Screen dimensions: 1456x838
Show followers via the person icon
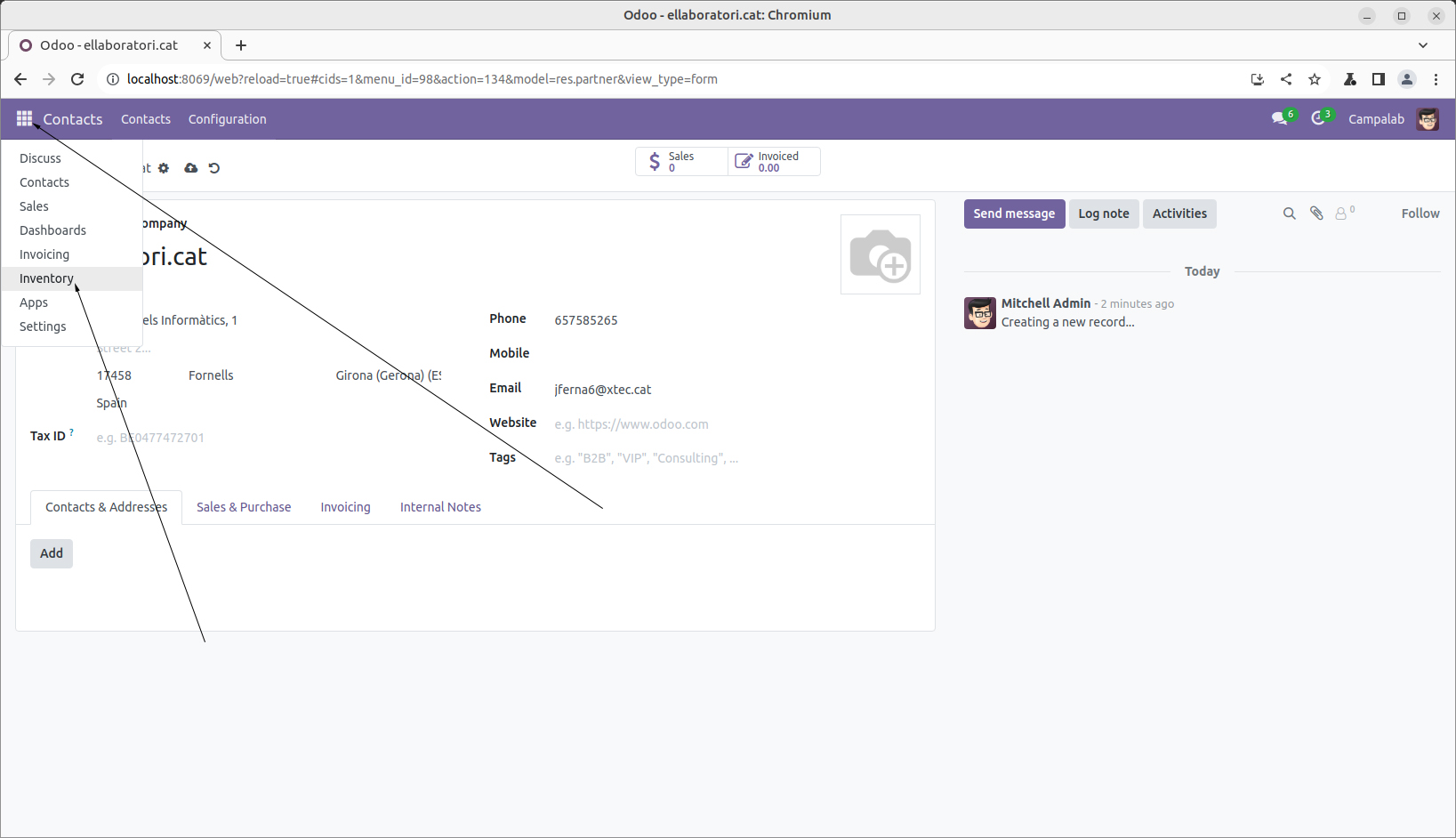click(x=1341, y=214)
